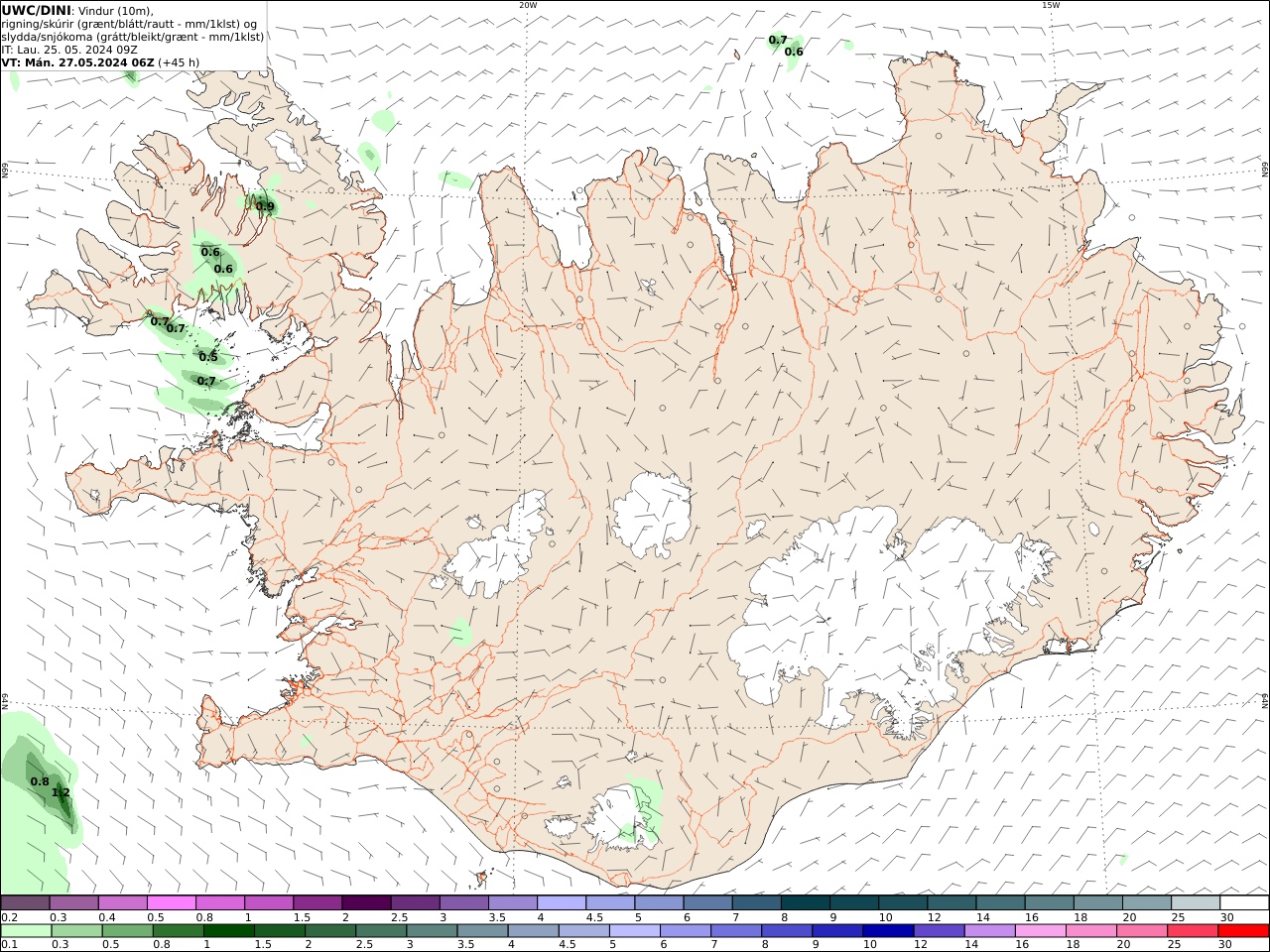Click the 'Vindur (10m)' text in the title
Image resolution: width=1270 pixels, height=952 pixels.
click(x=115, y=10)
